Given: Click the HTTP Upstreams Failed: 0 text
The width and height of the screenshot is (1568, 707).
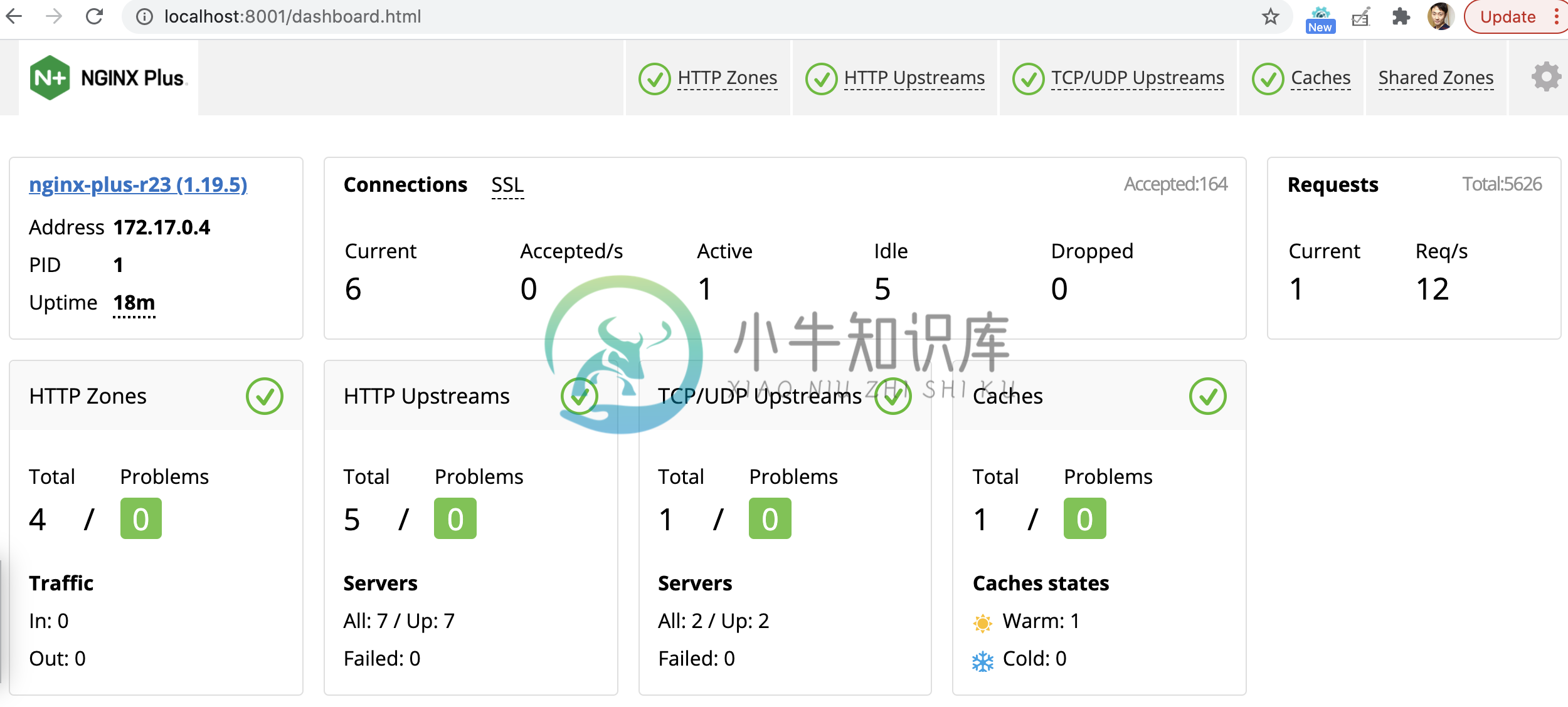Looking at the screenshot, I should coord(382,659).
